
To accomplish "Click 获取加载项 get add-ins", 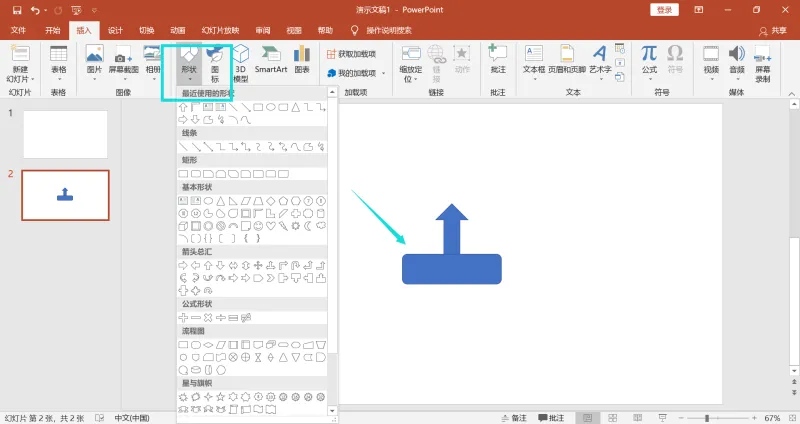I will click(x=352, y=54).
